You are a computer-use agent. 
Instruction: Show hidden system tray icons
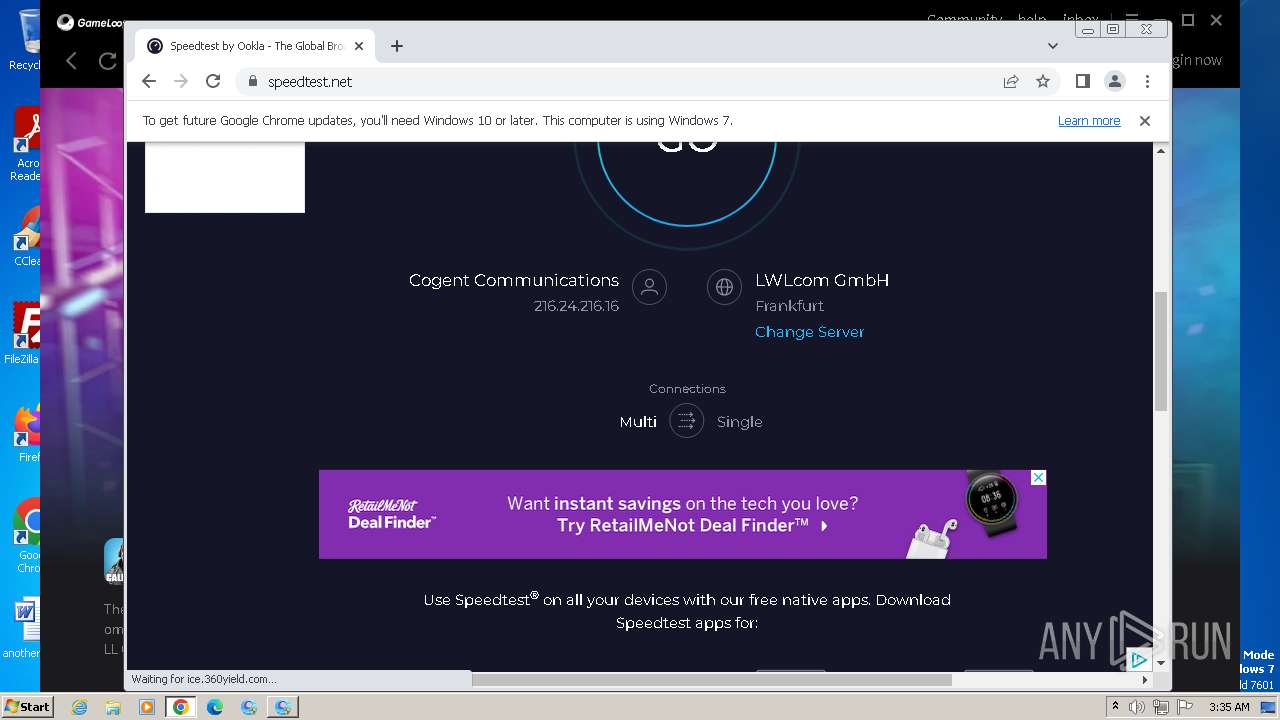[1115, 707]
